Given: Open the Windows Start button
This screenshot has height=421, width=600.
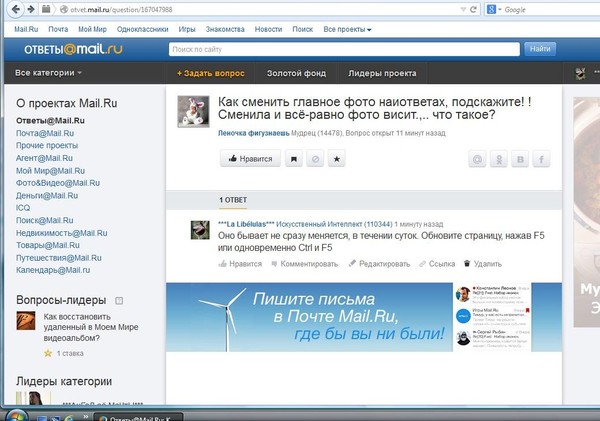Looking at the screenshot, I should [x=15, y=416].
